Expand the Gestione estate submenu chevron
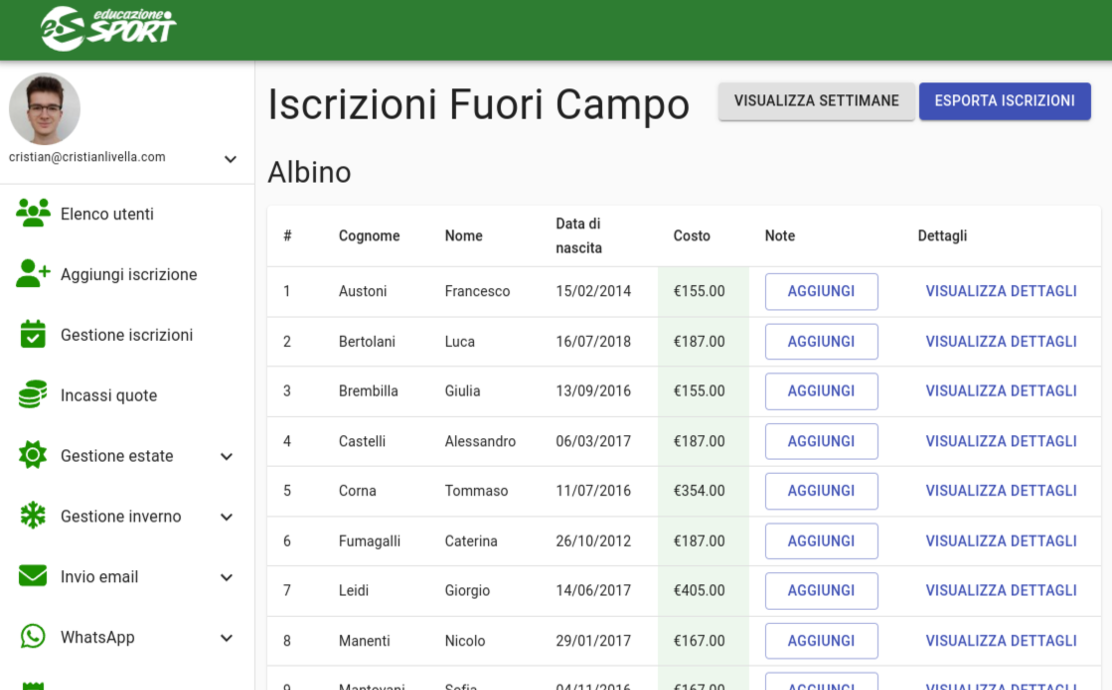The image size is (1112, 690). click(227, 457)
